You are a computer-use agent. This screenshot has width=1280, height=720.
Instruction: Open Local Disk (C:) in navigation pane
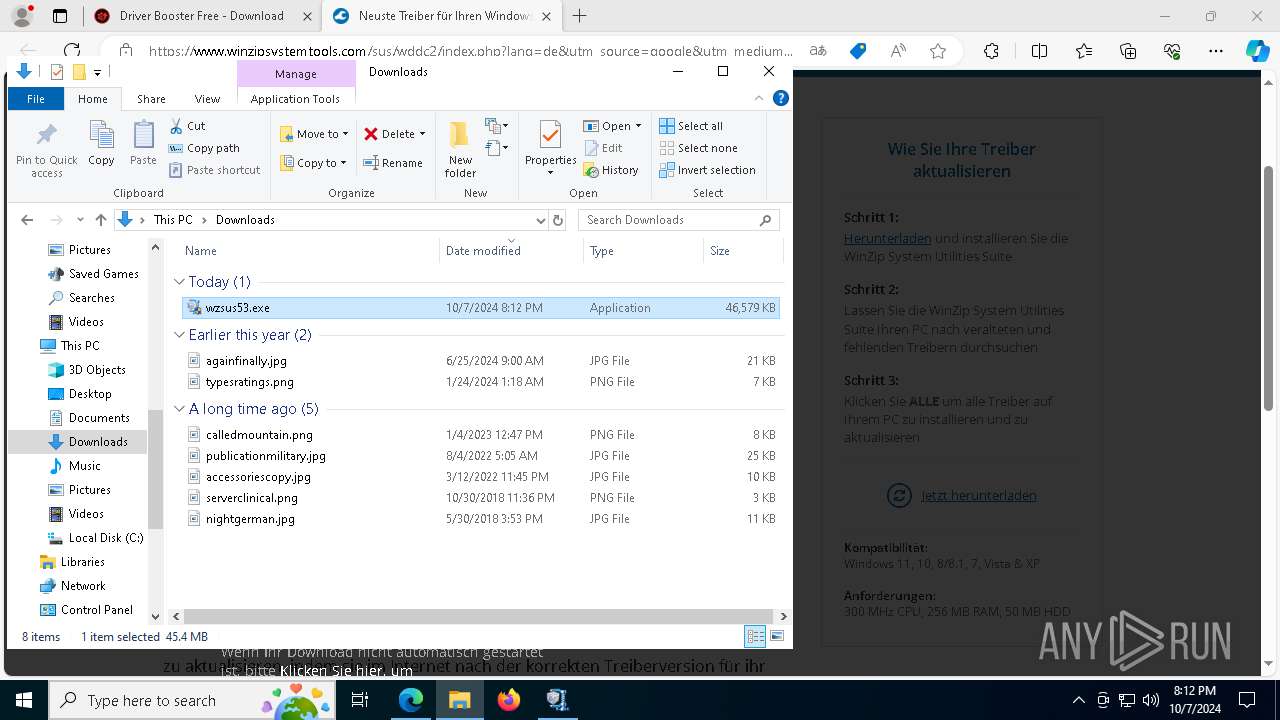click(x=96, y=538)
